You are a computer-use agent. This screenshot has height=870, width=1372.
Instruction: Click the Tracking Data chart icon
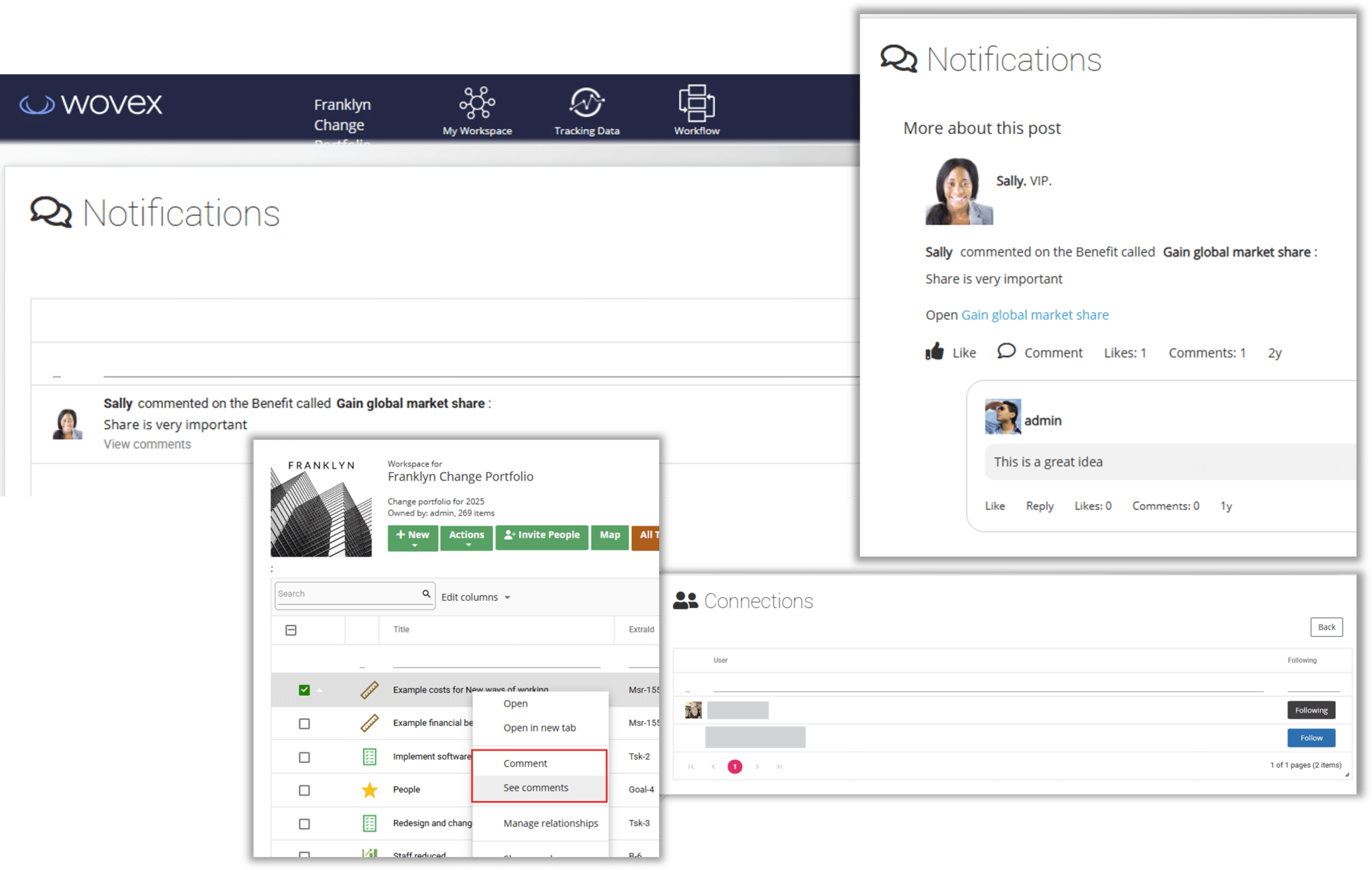click(x=587, y=102)
